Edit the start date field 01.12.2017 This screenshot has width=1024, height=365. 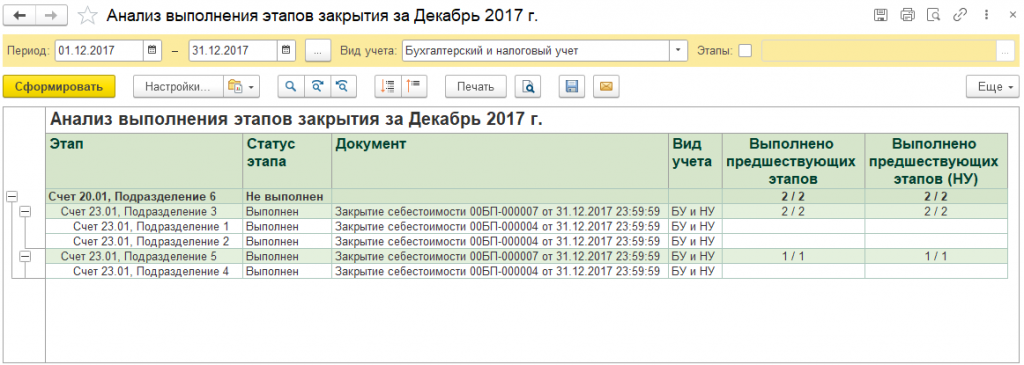click(x=99, y=50)
